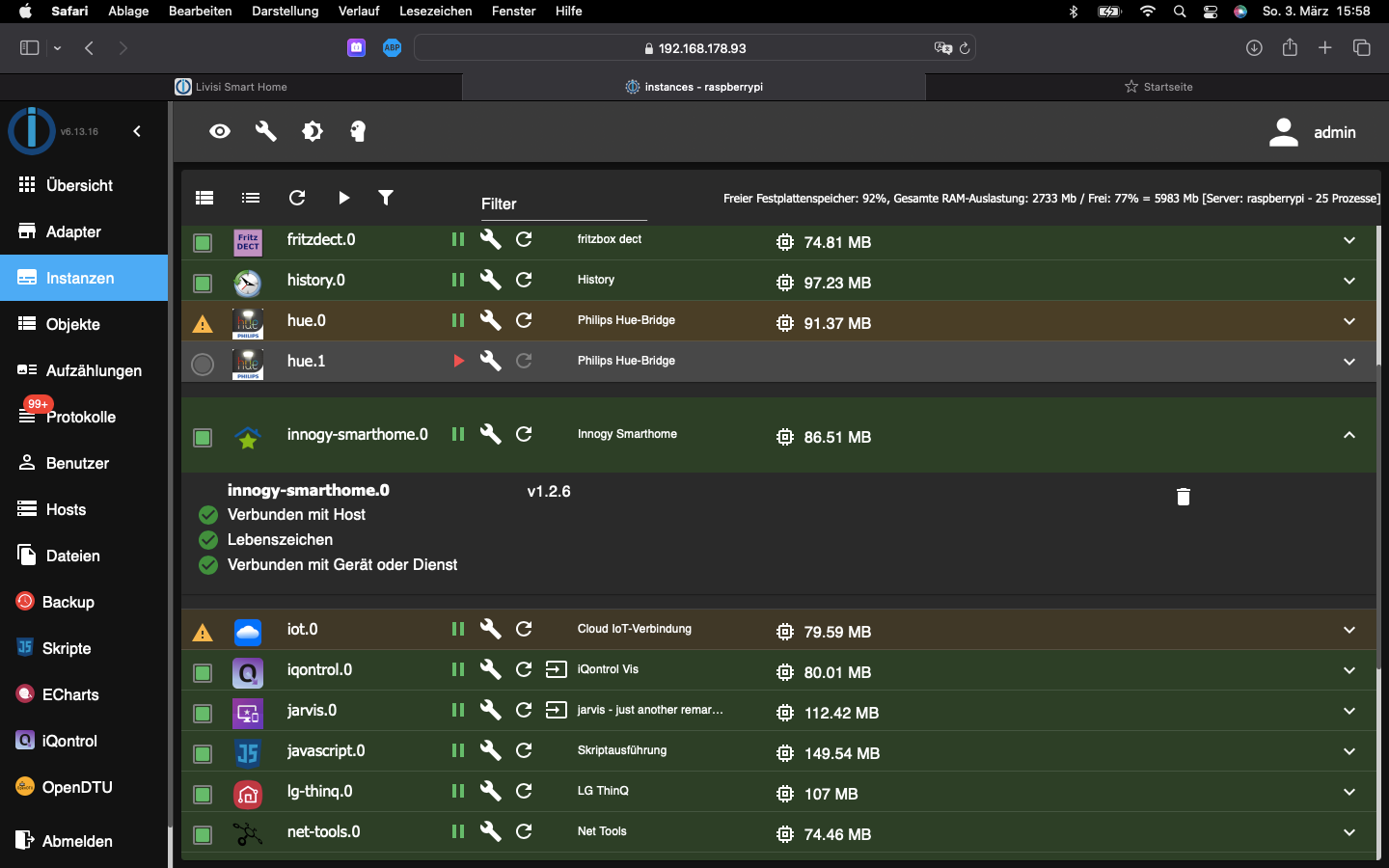1389x868 pixels.
Task: Focus the instances Filter field
Action: (x=563, y=203)
